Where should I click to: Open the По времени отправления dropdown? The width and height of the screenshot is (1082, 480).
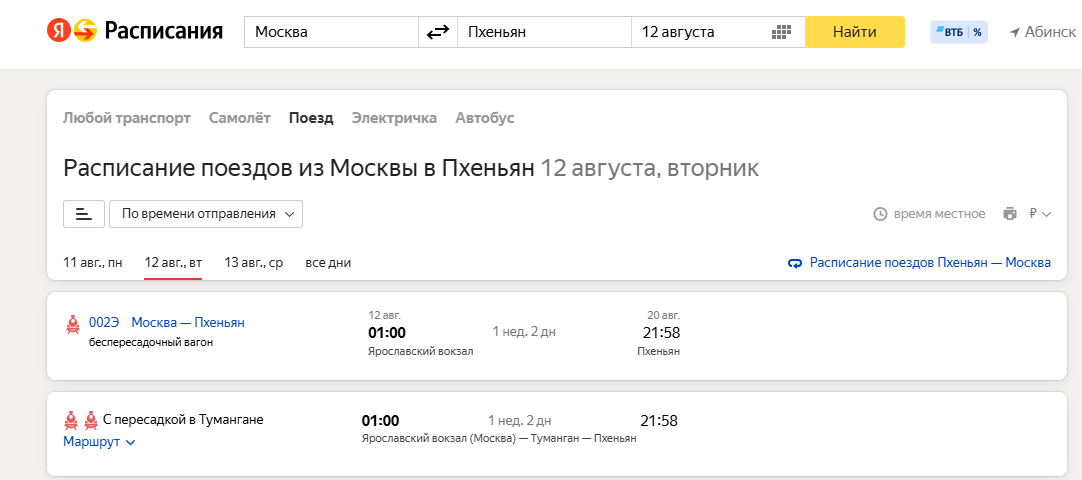tap(206, 214)
